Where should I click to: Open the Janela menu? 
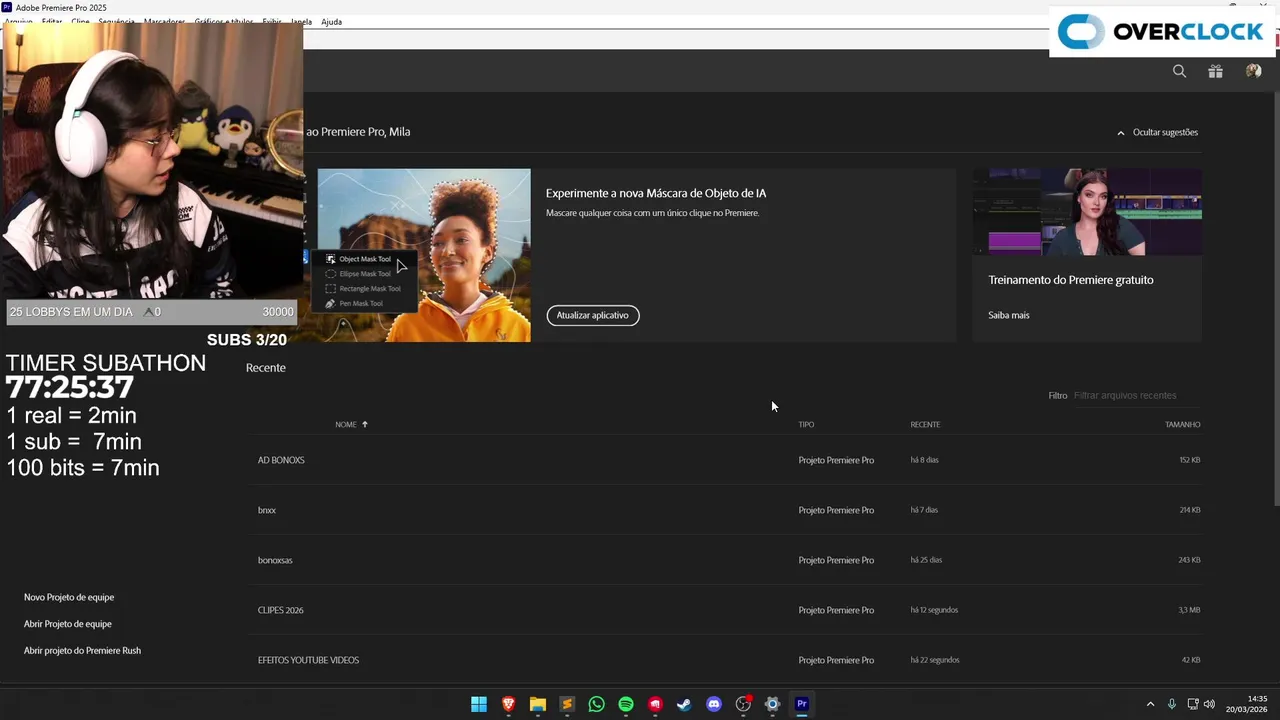pos(300,21)
